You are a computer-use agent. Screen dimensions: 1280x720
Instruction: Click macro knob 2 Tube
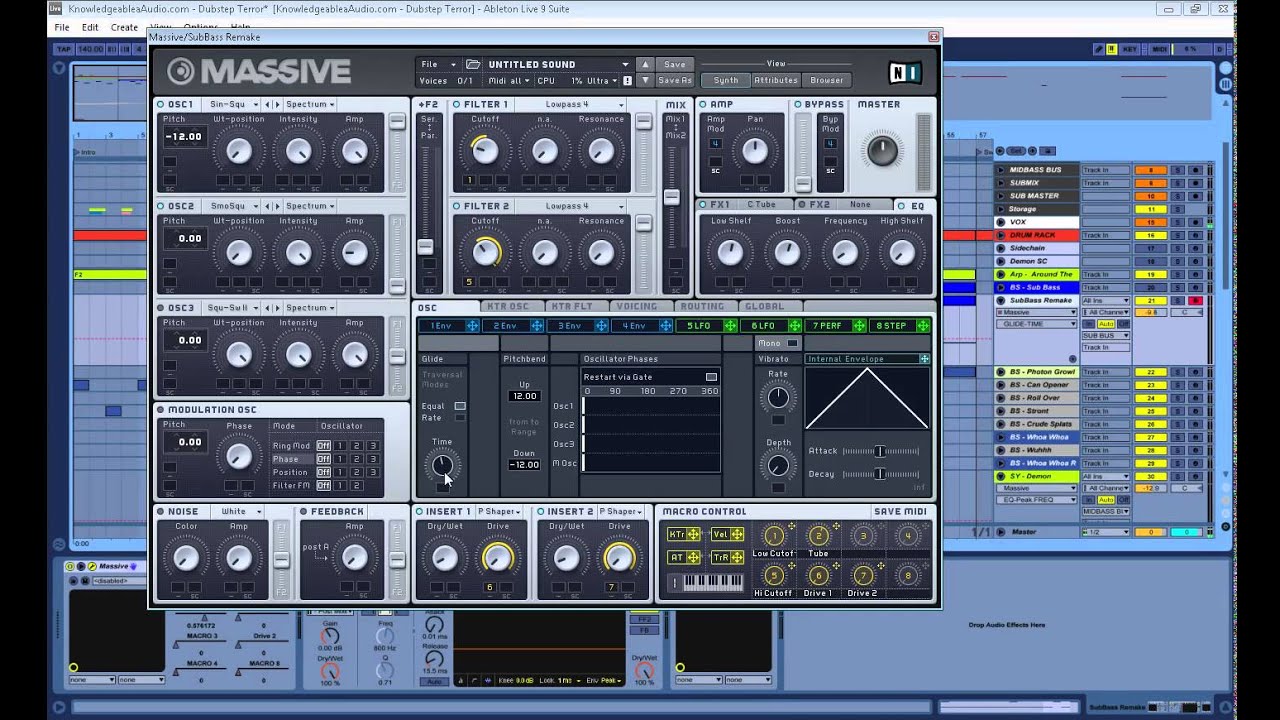tap(818, 537)
